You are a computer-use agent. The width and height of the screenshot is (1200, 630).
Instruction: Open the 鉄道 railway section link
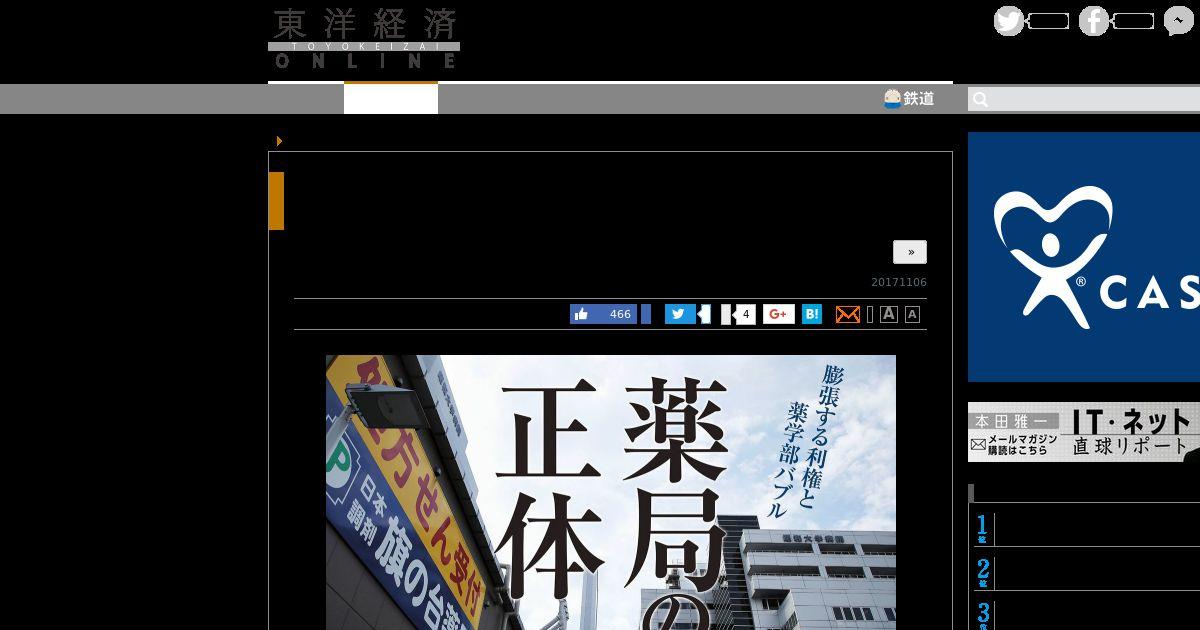pyautogui.click(x=909, y=98)
